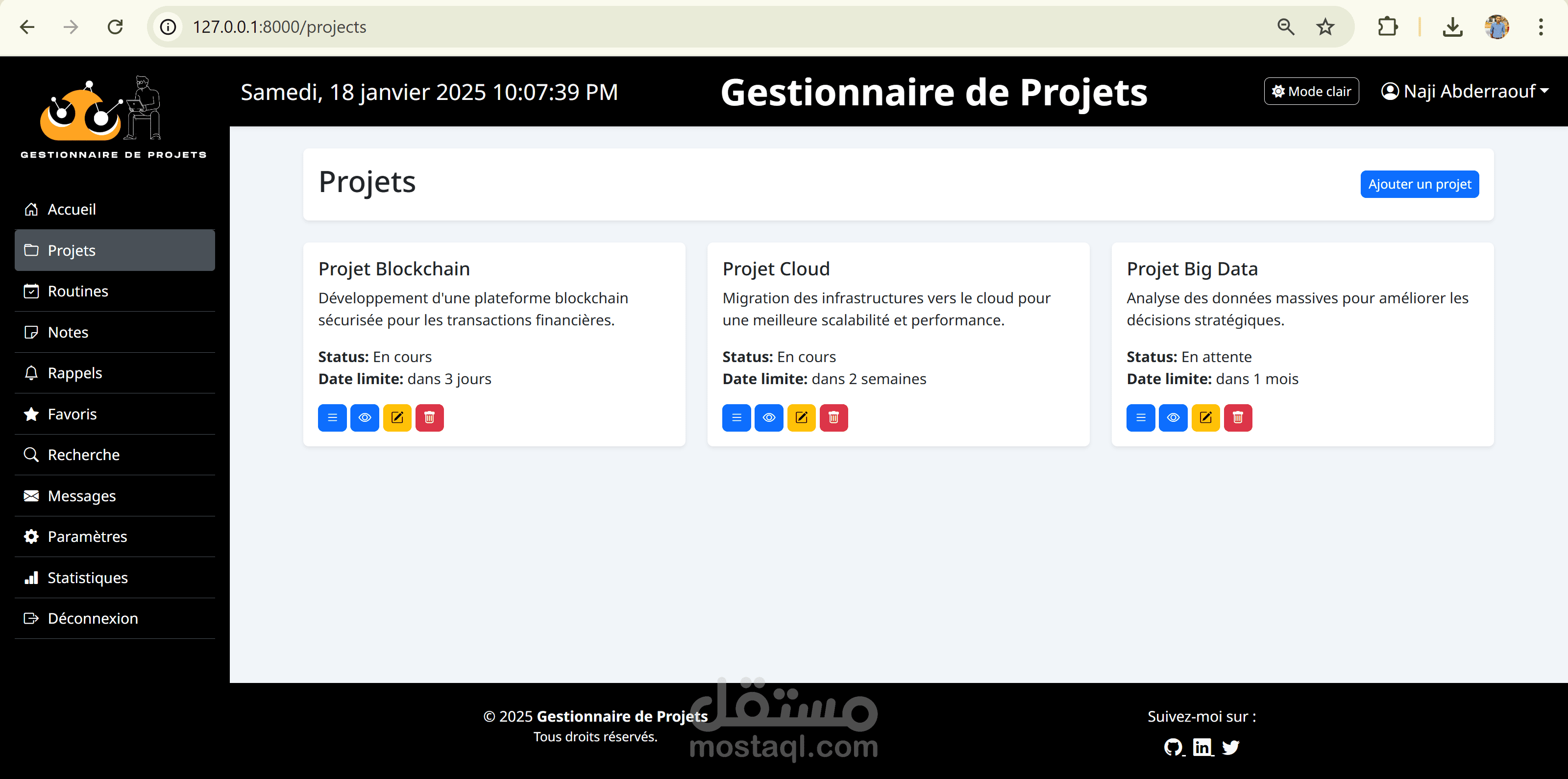This screenshot has width=1568, height=779.
Task: Expand Naji Abderraouf user dropdown
Action: (1465, 91)
